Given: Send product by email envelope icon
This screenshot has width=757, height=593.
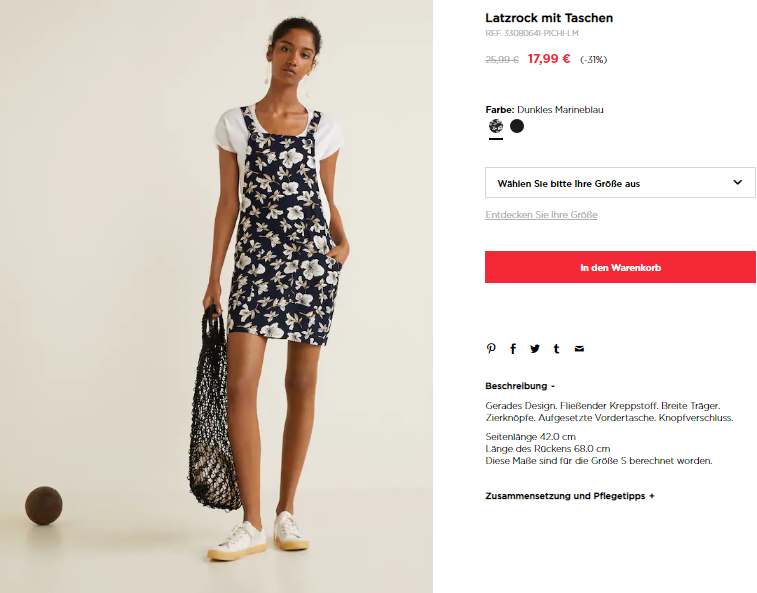Looking at the screenshot, I should pyautogui.click(x=579, y=349).
